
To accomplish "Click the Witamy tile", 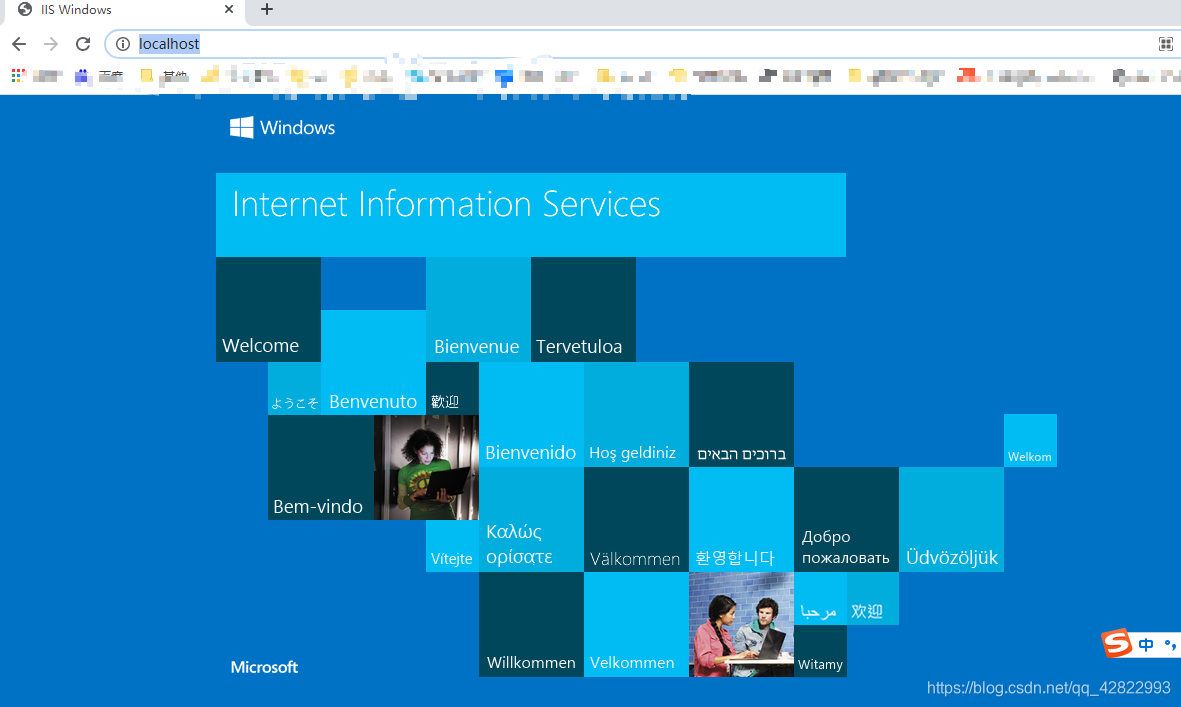I will point(820,651).
